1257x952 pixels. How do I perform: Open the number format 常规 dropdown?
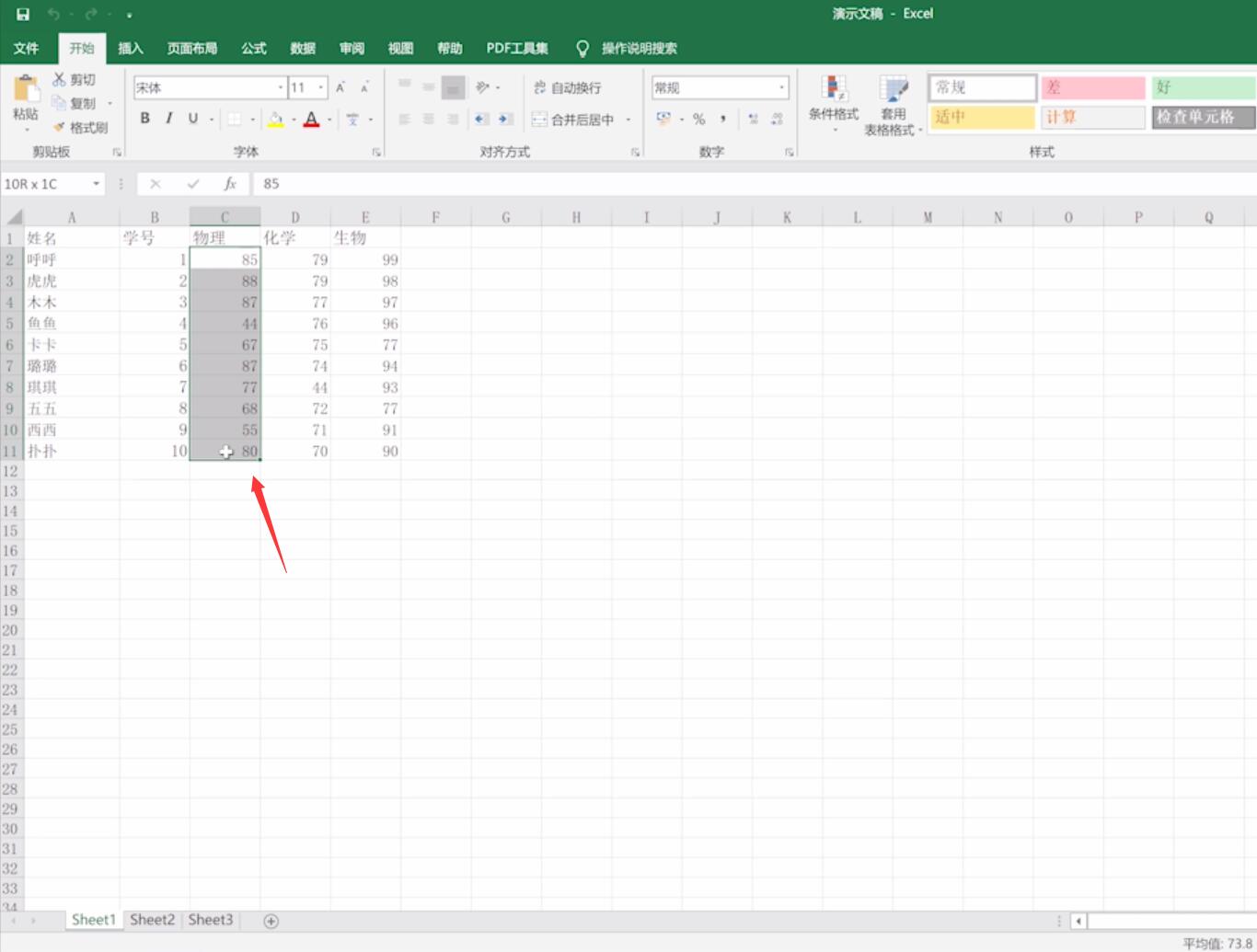782,87
